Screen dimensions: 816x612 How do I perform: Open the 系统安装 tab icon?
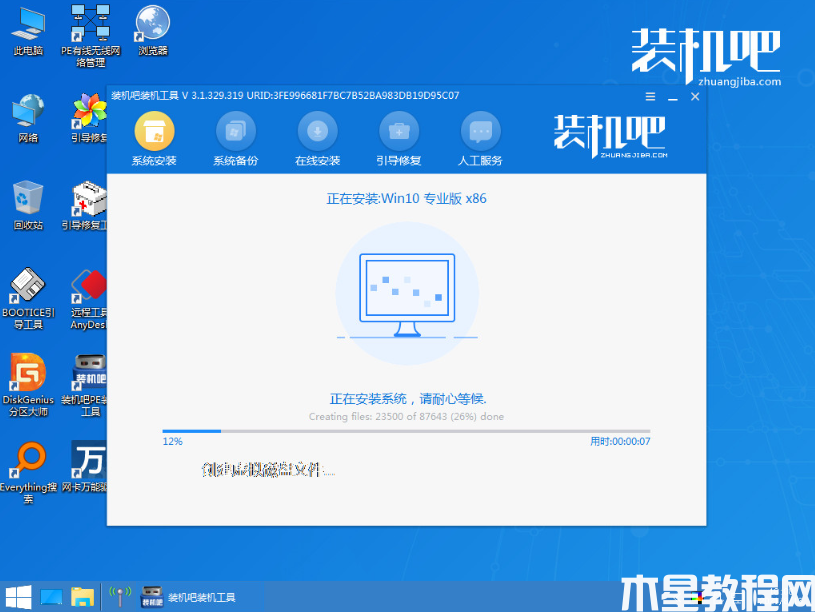[154, 131]
